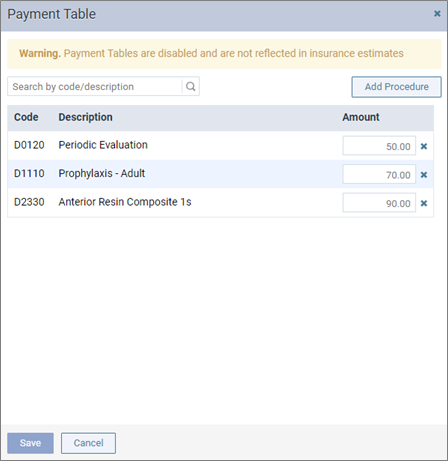
Task: Click the D0120 code cell
Action: point(29,145)
